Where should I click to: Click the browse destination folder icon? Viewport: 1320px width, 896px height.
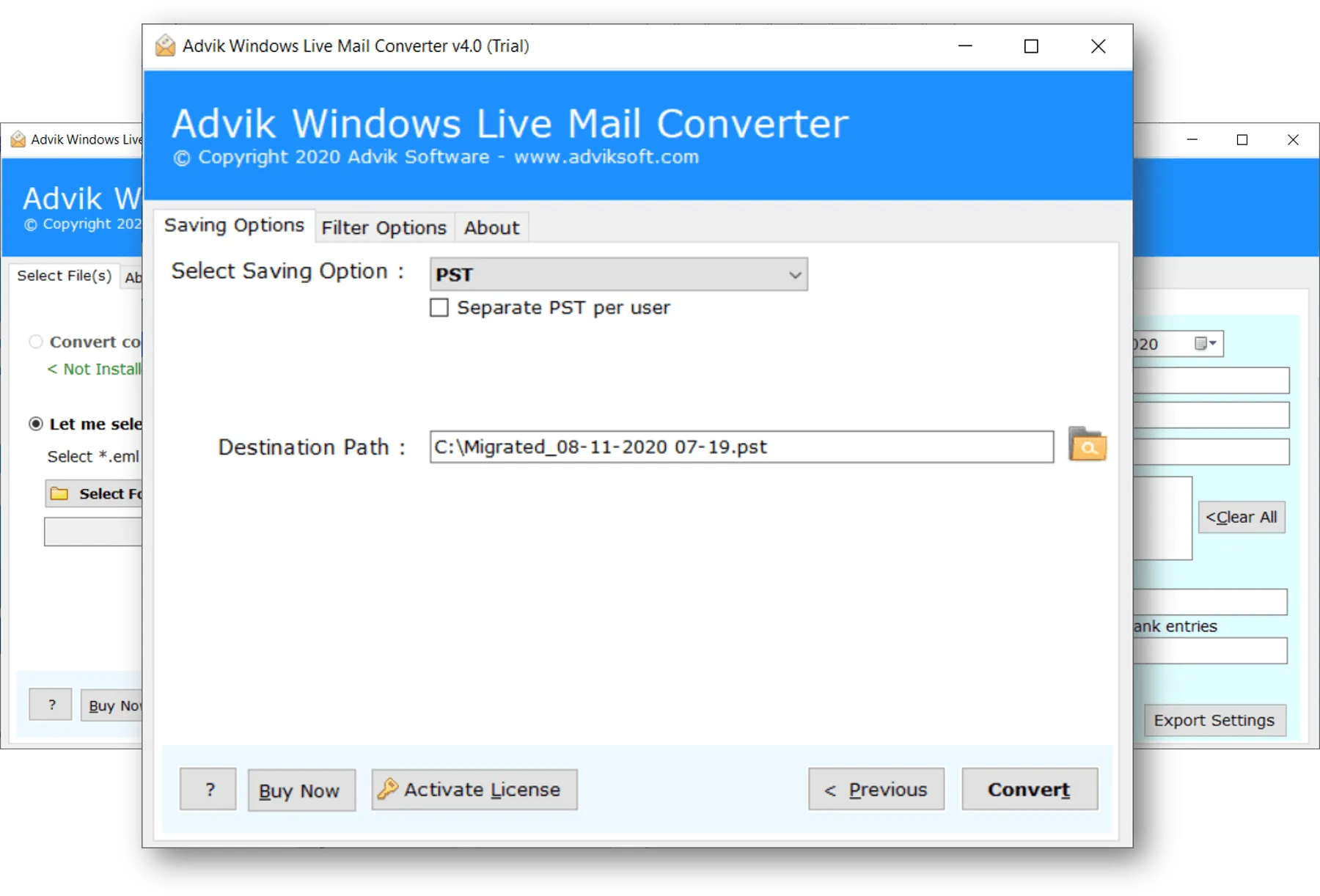tap(1087, 444)
